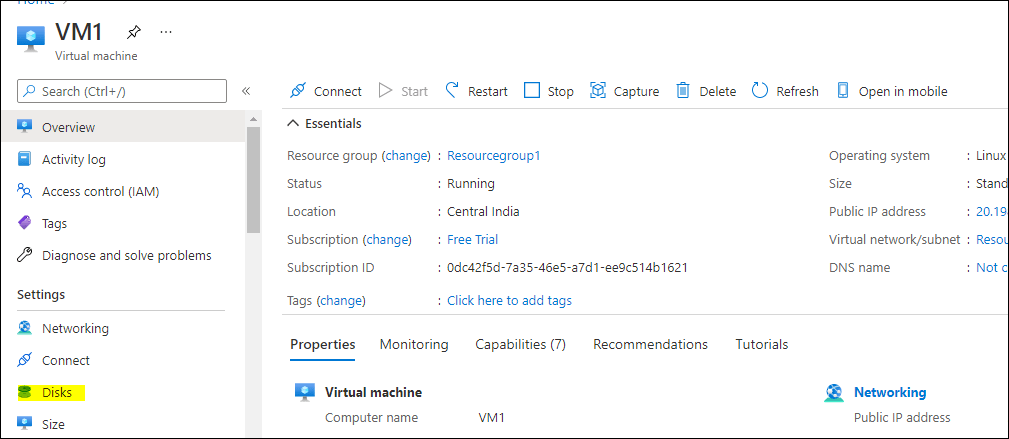Switch to the Tutorials tab

coord(762,344)
